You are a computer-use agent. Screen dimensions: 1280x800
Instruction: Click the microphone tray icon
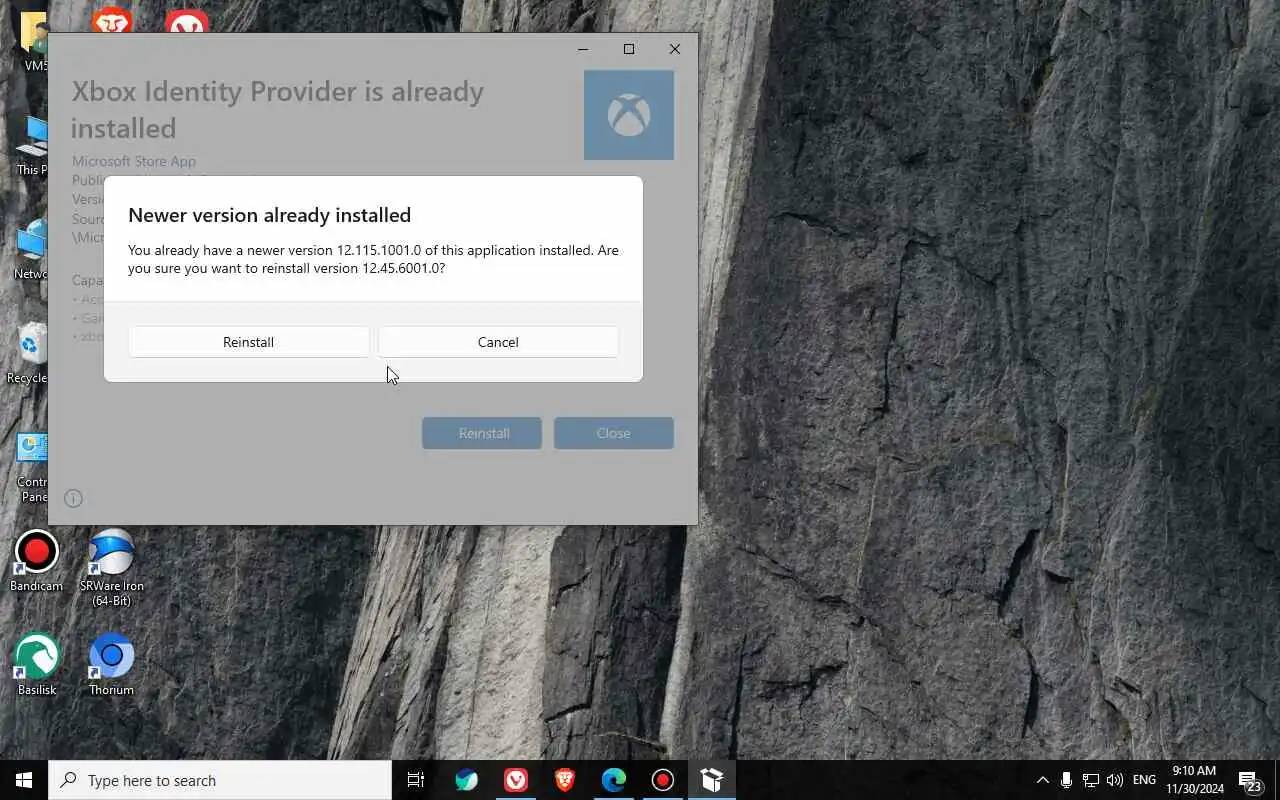click(x=1067, y=780)
